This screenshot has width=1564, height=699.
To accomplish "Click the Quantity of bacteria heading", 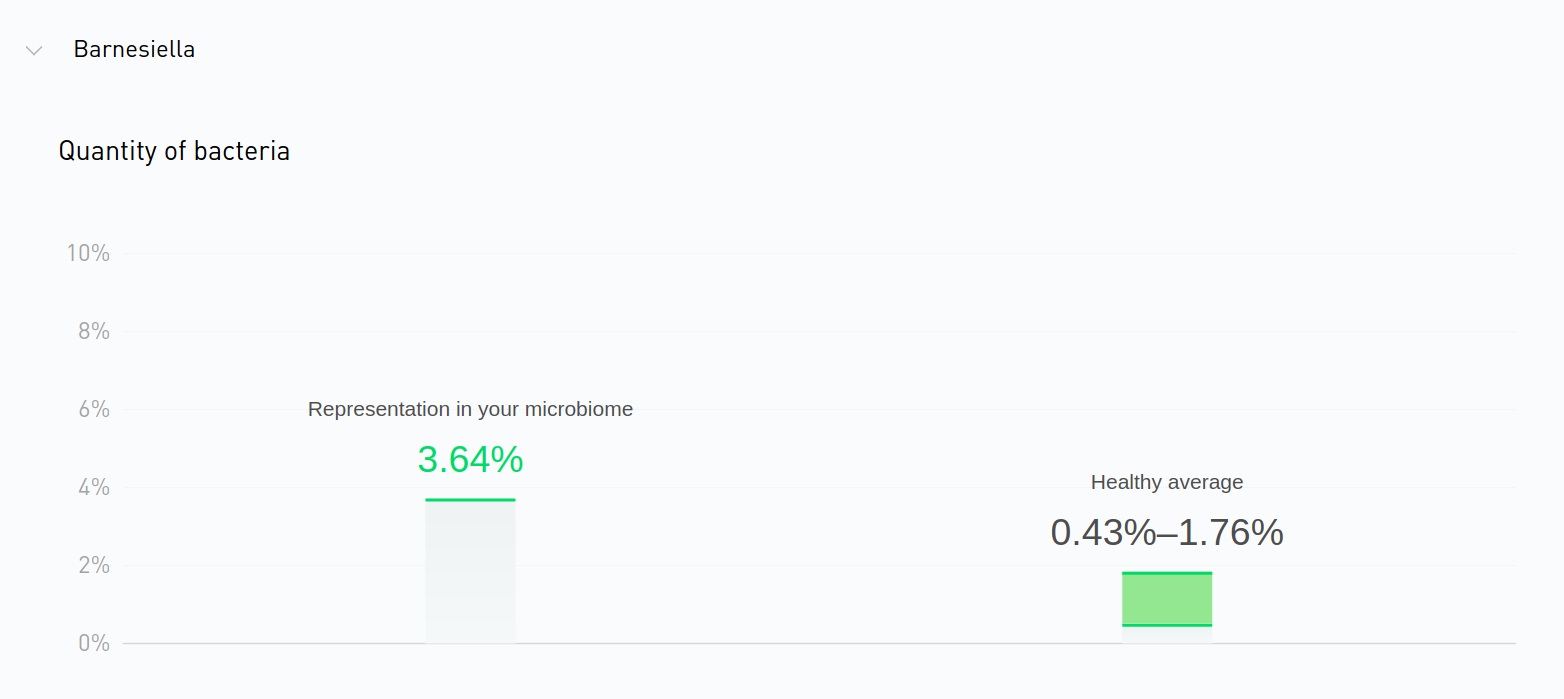I will [174, 151].
